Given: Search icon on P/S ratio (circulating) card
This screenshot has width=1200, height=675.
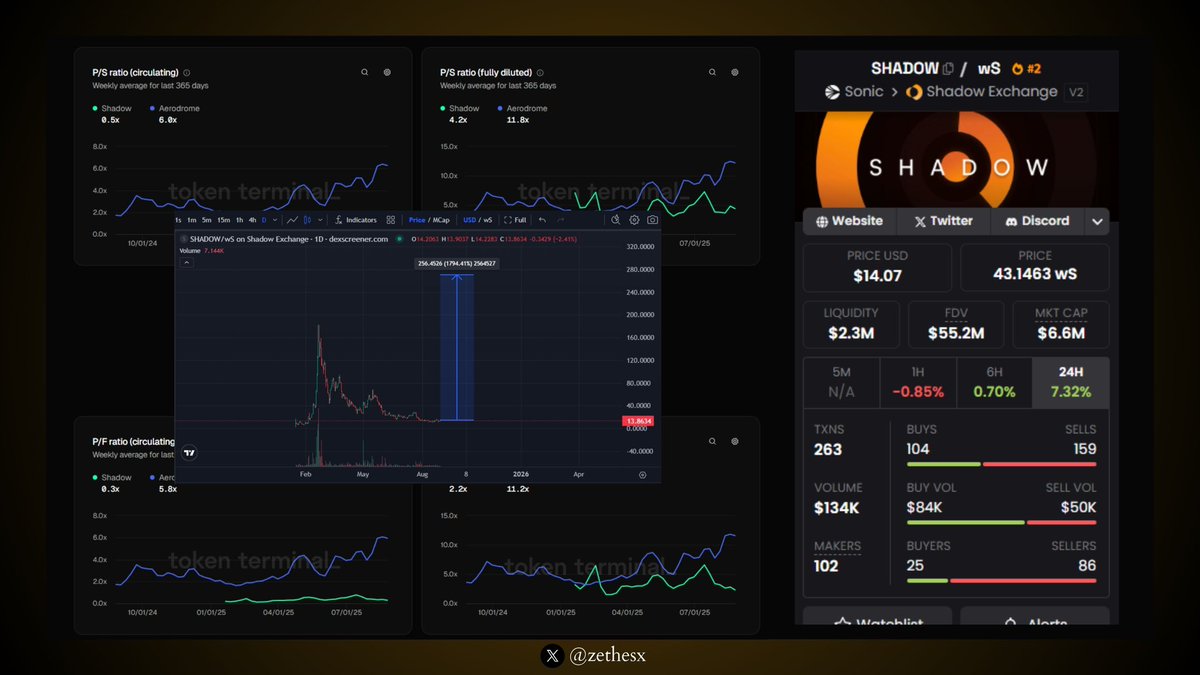Looking at the screenshot, I should (364, 72).
